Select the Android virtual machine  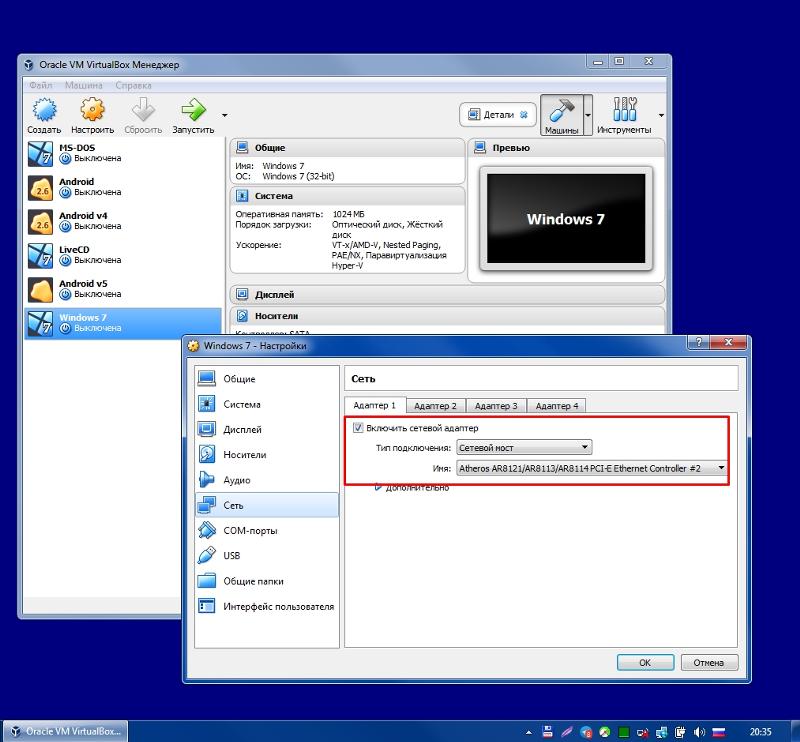click(x=123, y=187)
